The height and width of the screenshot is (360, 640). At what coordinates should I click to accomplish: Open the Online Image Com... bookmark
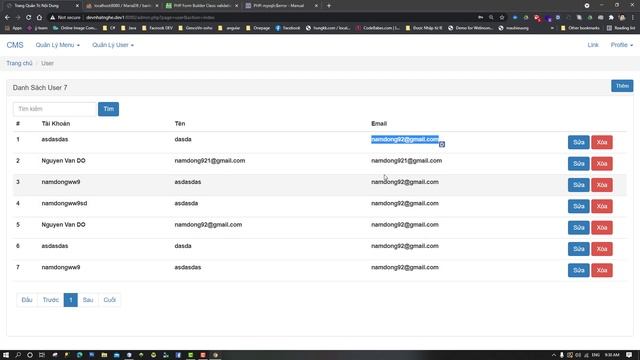pos(75,28)
